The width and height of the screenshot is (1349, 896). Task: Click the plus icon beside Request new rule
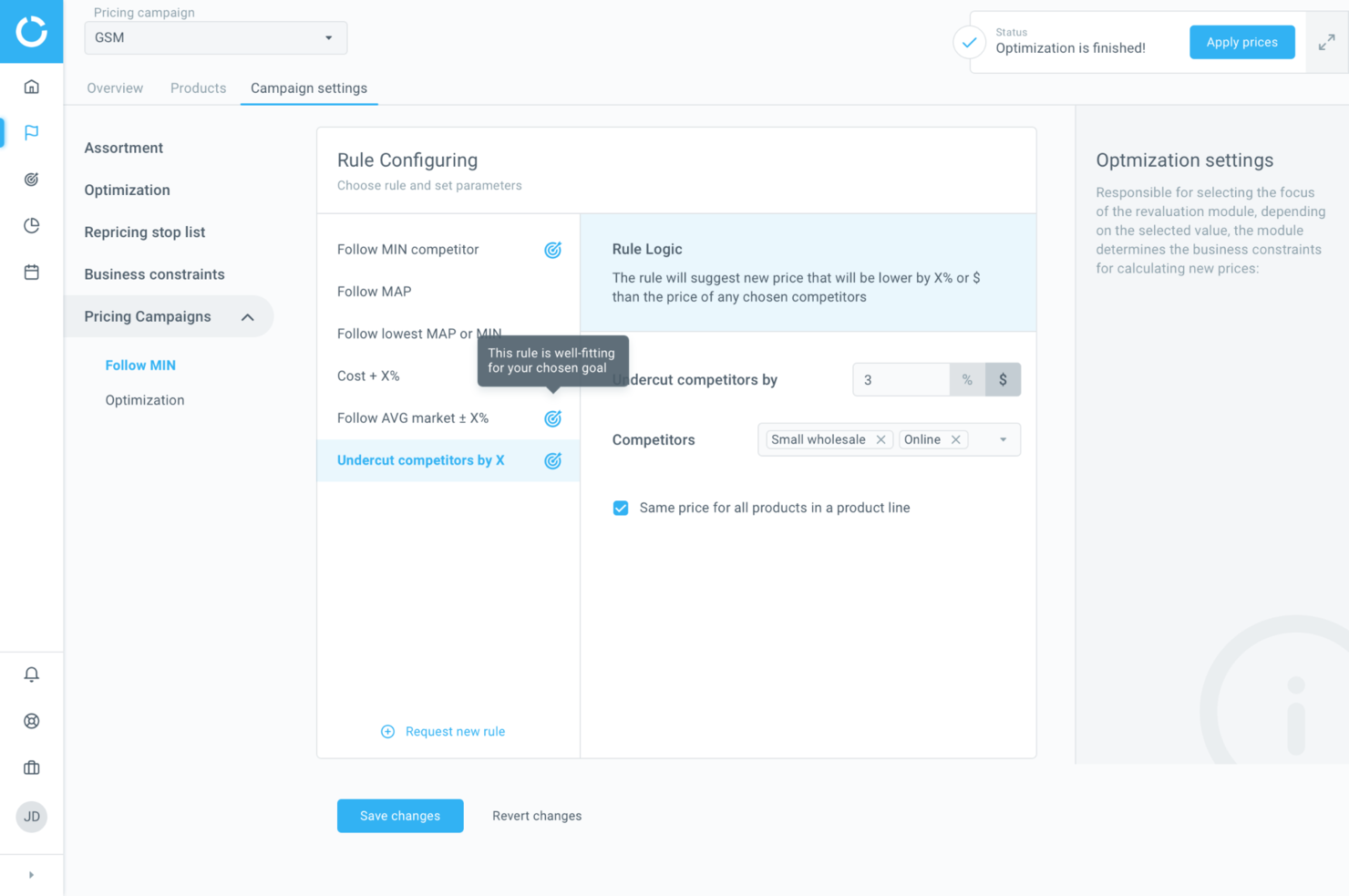[387, 731]
